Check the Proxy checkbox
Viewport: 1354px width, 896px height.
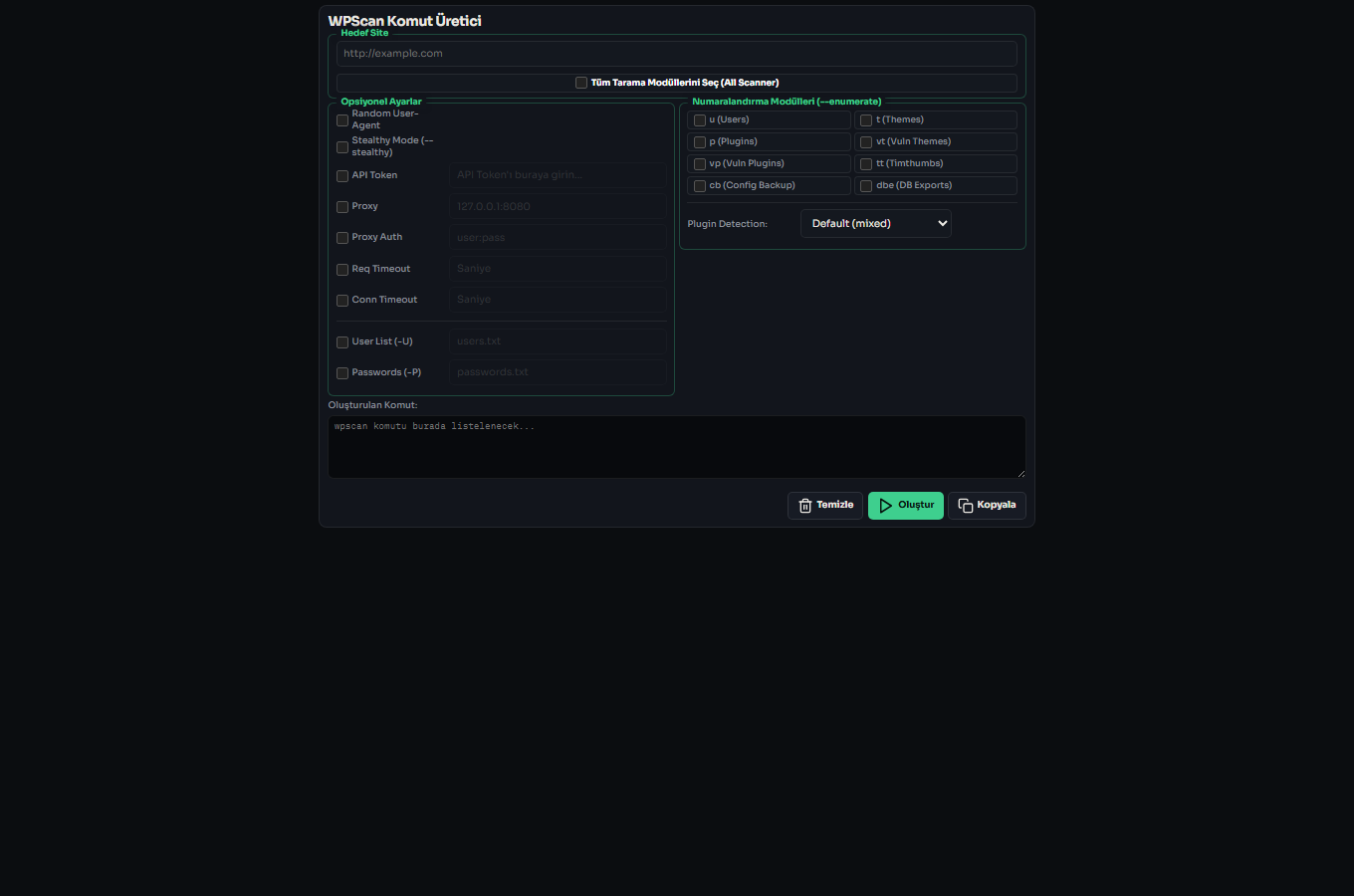coord(342,207)
